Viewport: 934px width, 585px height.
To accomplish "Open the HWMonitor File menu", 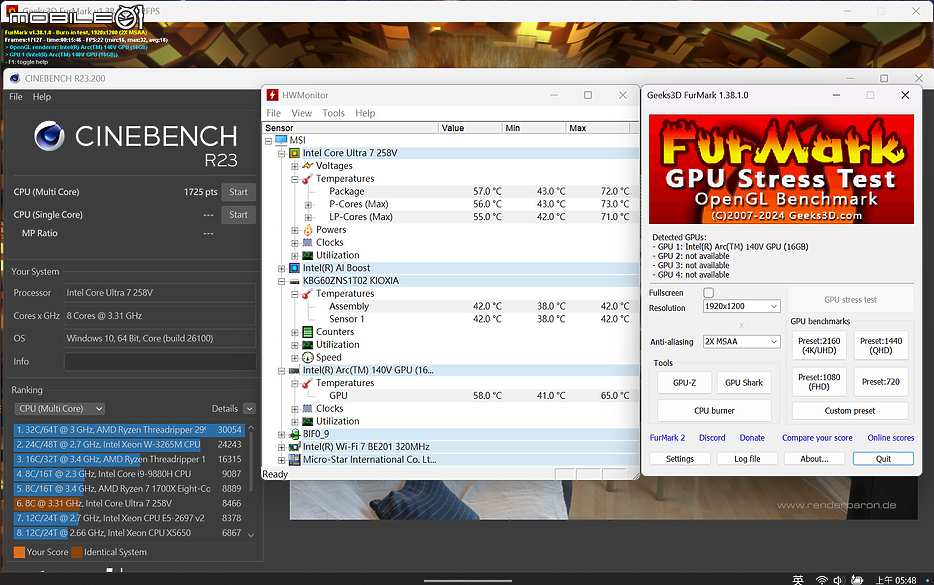I will [273, 113].
